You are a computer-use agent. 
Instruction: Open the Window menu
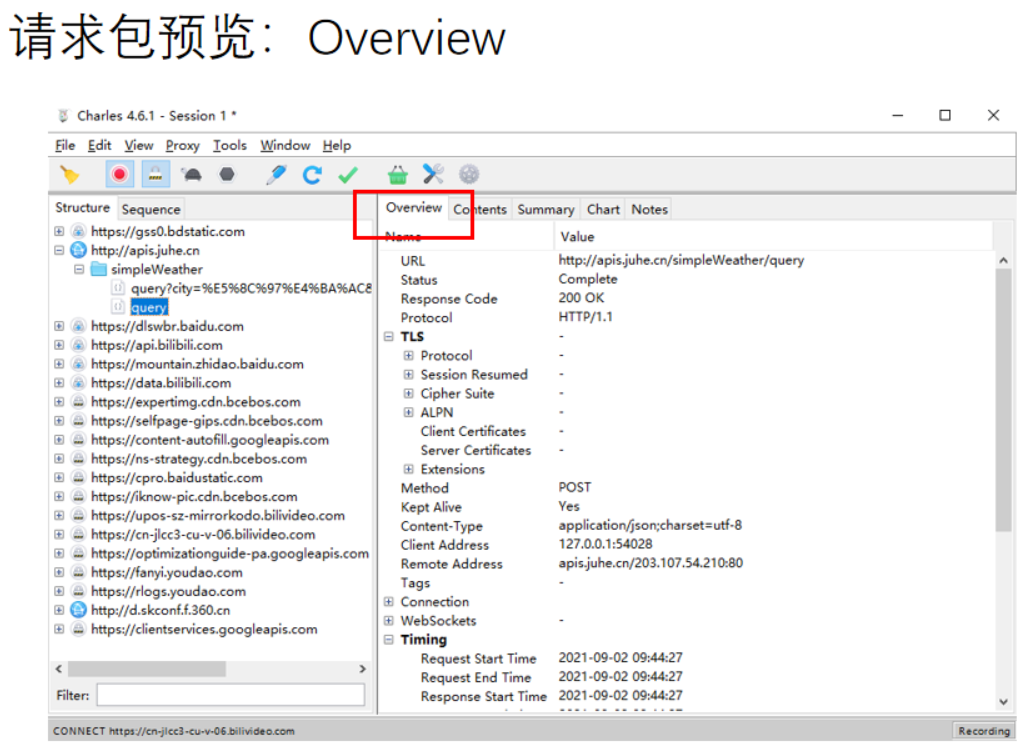pos(285,145)
